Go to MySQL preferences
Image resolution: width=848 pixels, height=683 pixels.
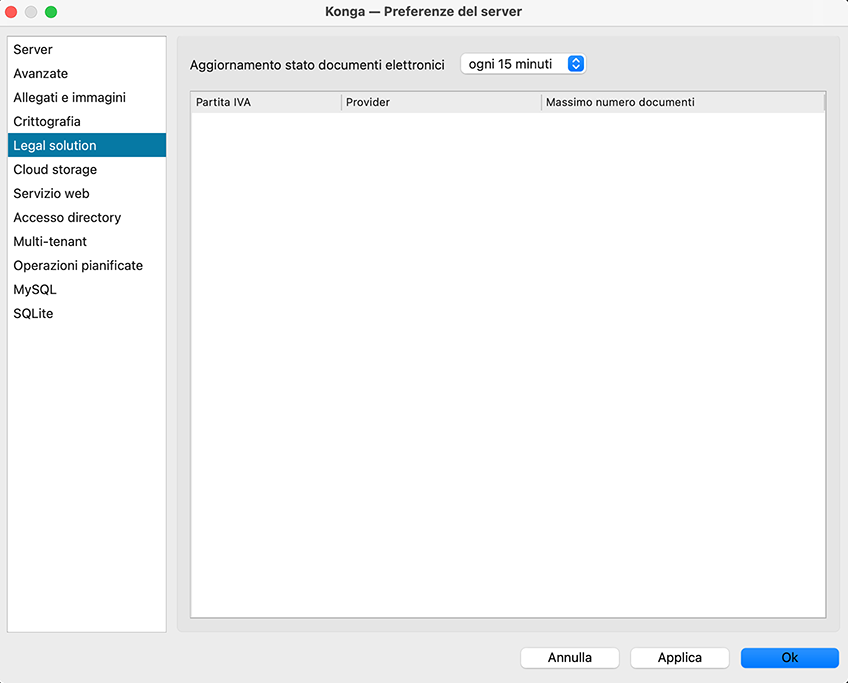click(x=35, y=290)
